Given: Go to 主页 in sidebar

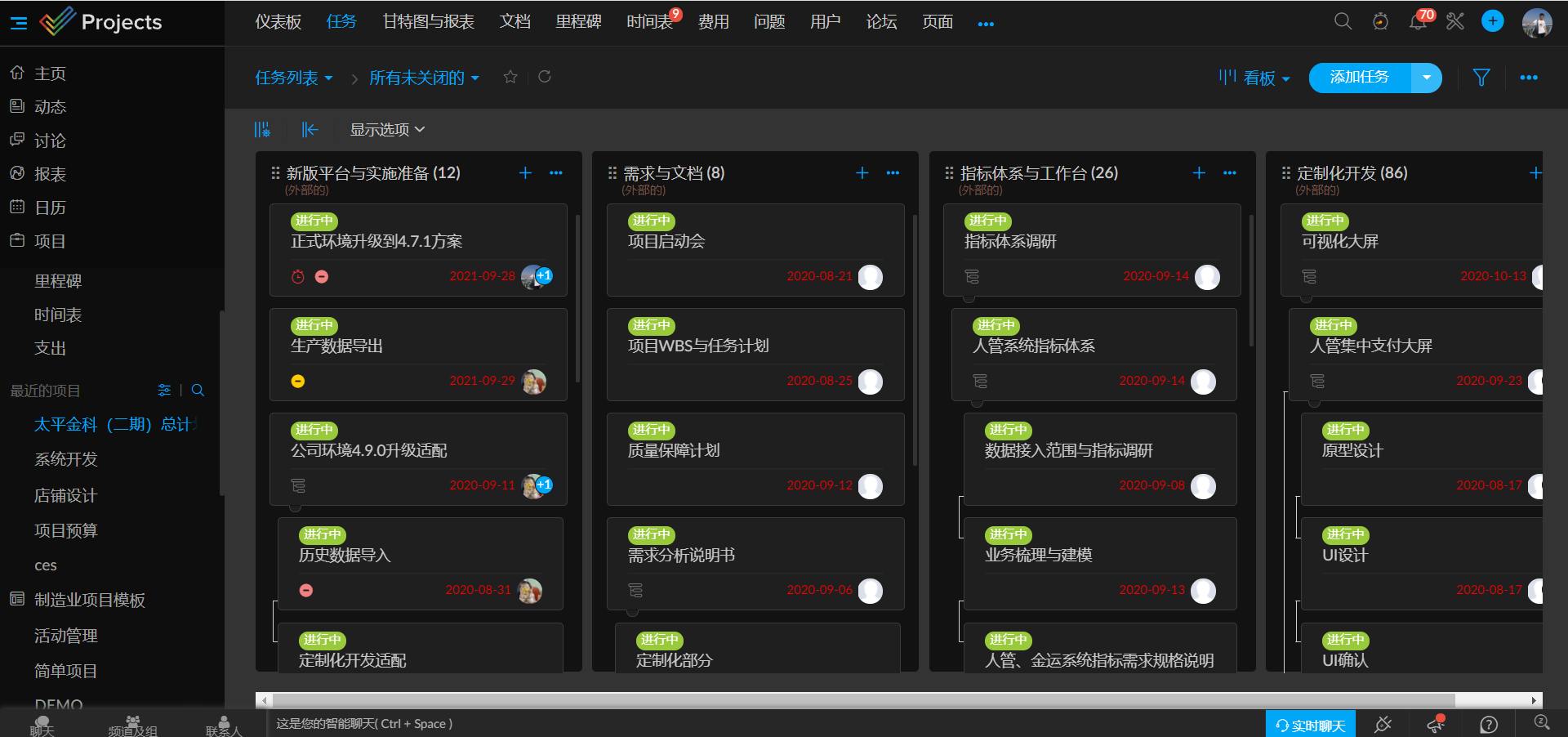Looking at the screenshot, I should (50, 74).
